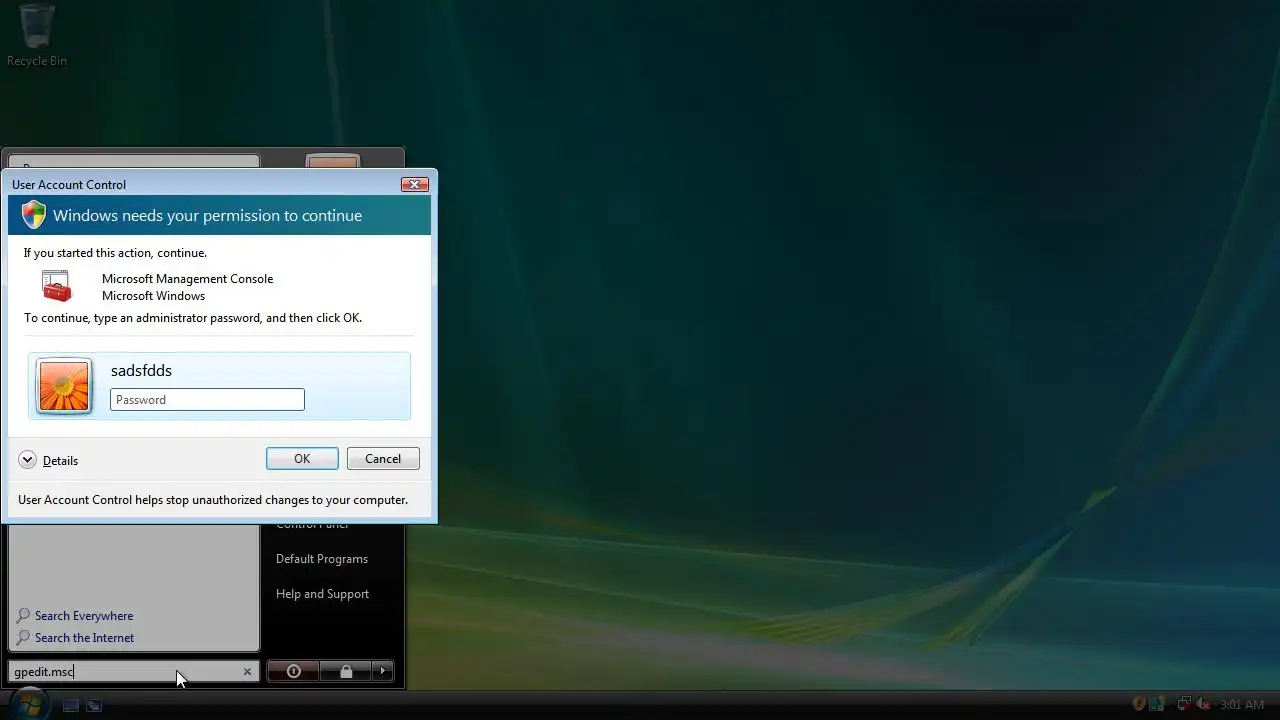The height and width of the screenshot is (720, 1280).
Task: Lock the computer with the lock button
Action: tap(346, 671)
